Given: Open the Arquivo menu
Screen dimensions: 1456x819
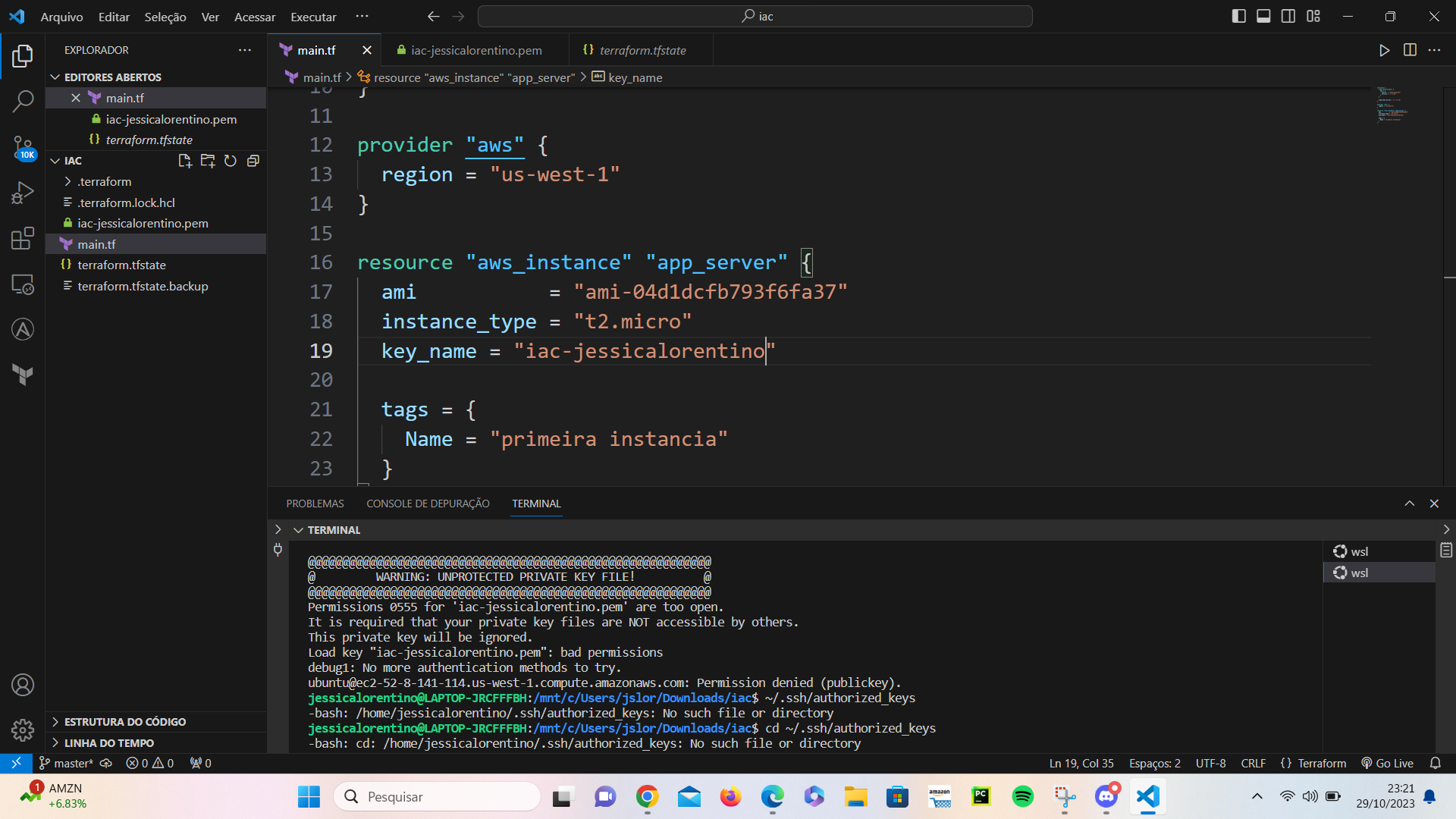Looking at the screenshot, I should pos(61,17).
